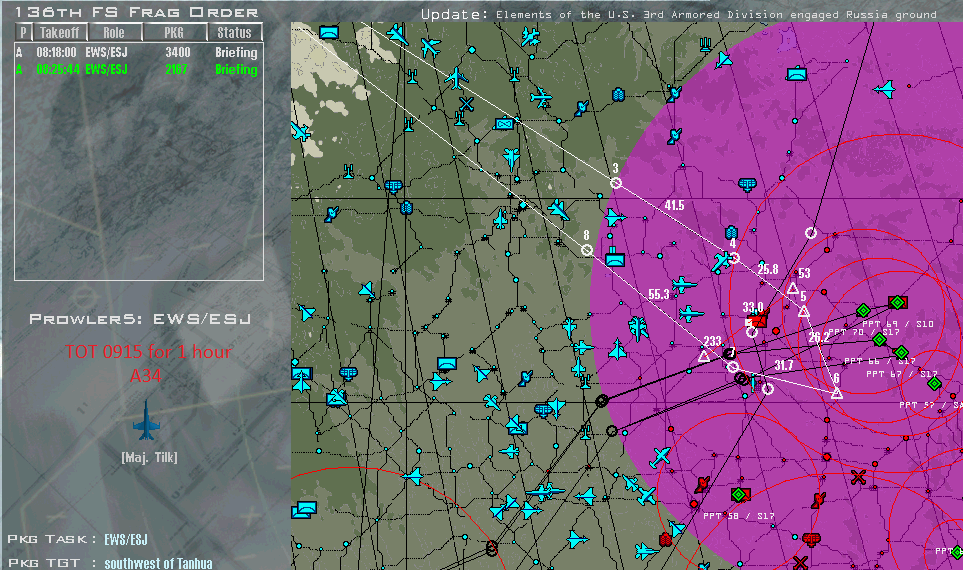
Task: Select the cyan large airliner icon on white route
Action: (x=456, y=79)
